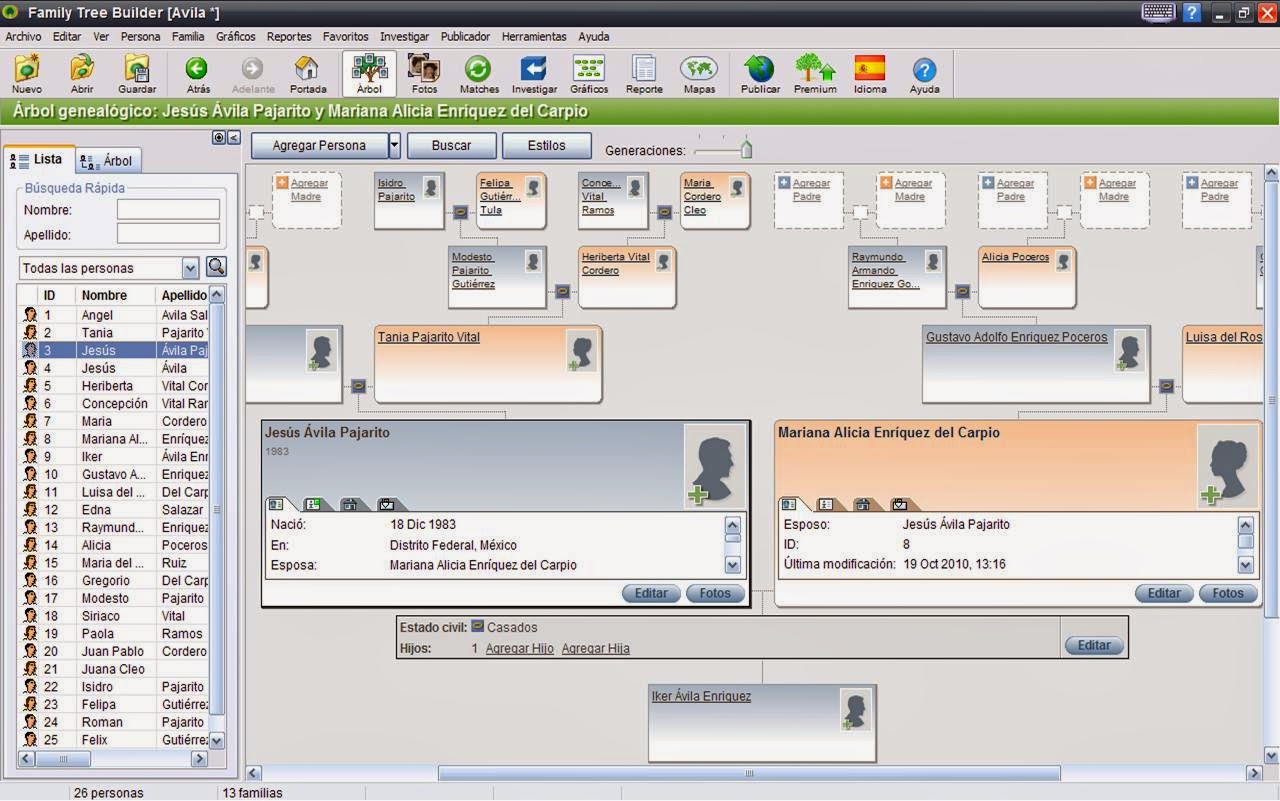Save the tree with Guardar
This screenshot has height=801, width=1280.
point(137,73)
